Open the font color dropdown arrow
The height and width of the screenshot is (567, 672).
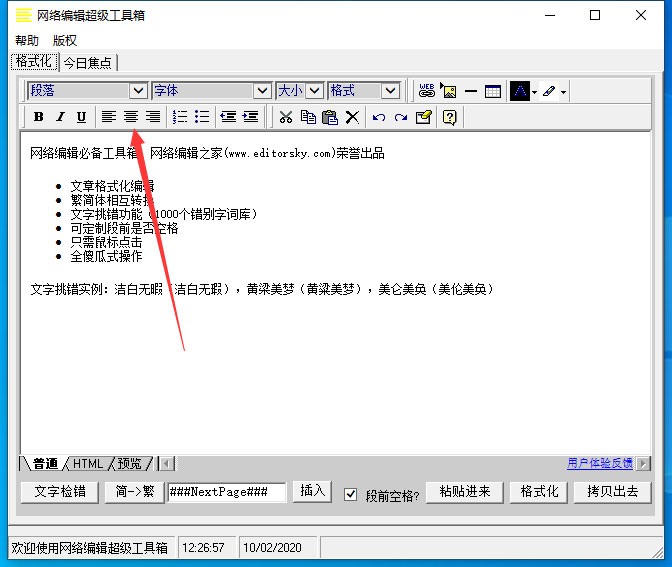tap(534, 92)
